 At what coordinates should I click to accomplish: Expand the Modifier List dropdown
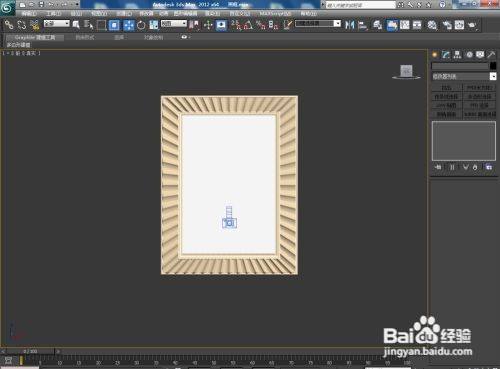pyautogui.click(x=464, y=76)
